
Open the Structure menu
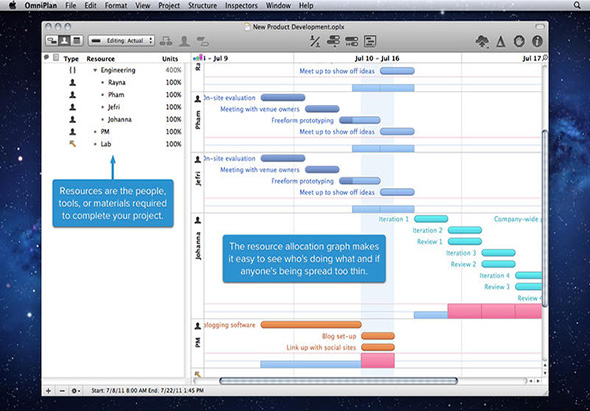pos(202,6)
